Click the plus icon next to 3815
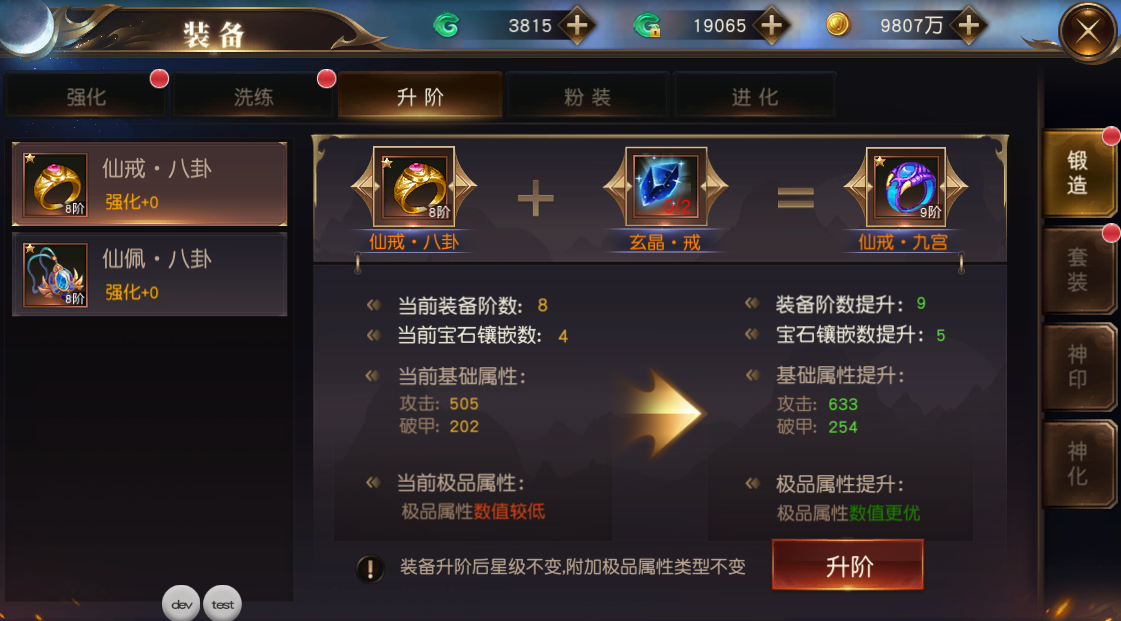Image resolution: width=1121 pixels, height=621 pixels. [x=577, y=26]
